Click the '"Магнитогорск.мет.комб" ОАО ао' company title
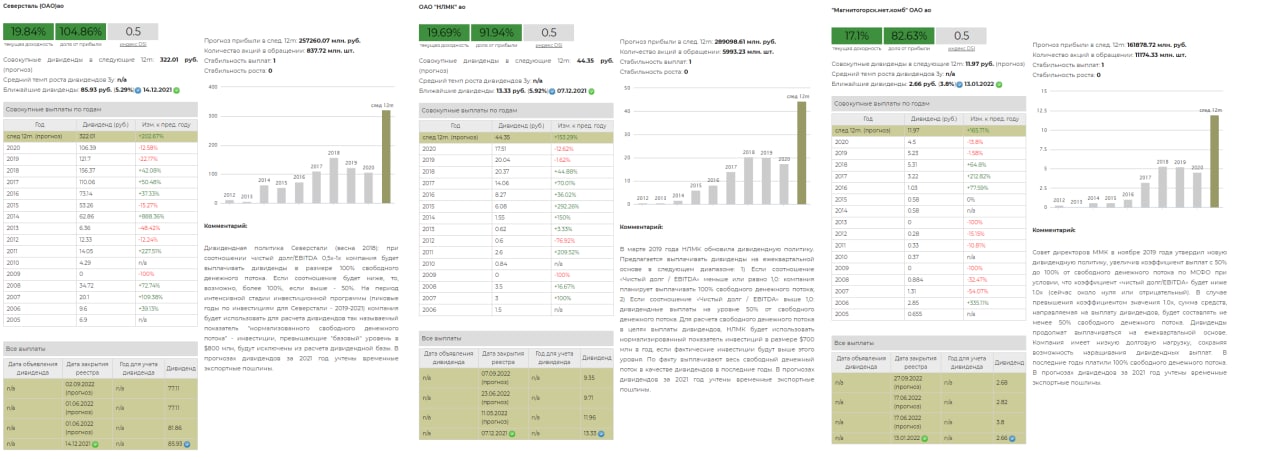Screen dimensions: 1280x459 click(881, 10)
